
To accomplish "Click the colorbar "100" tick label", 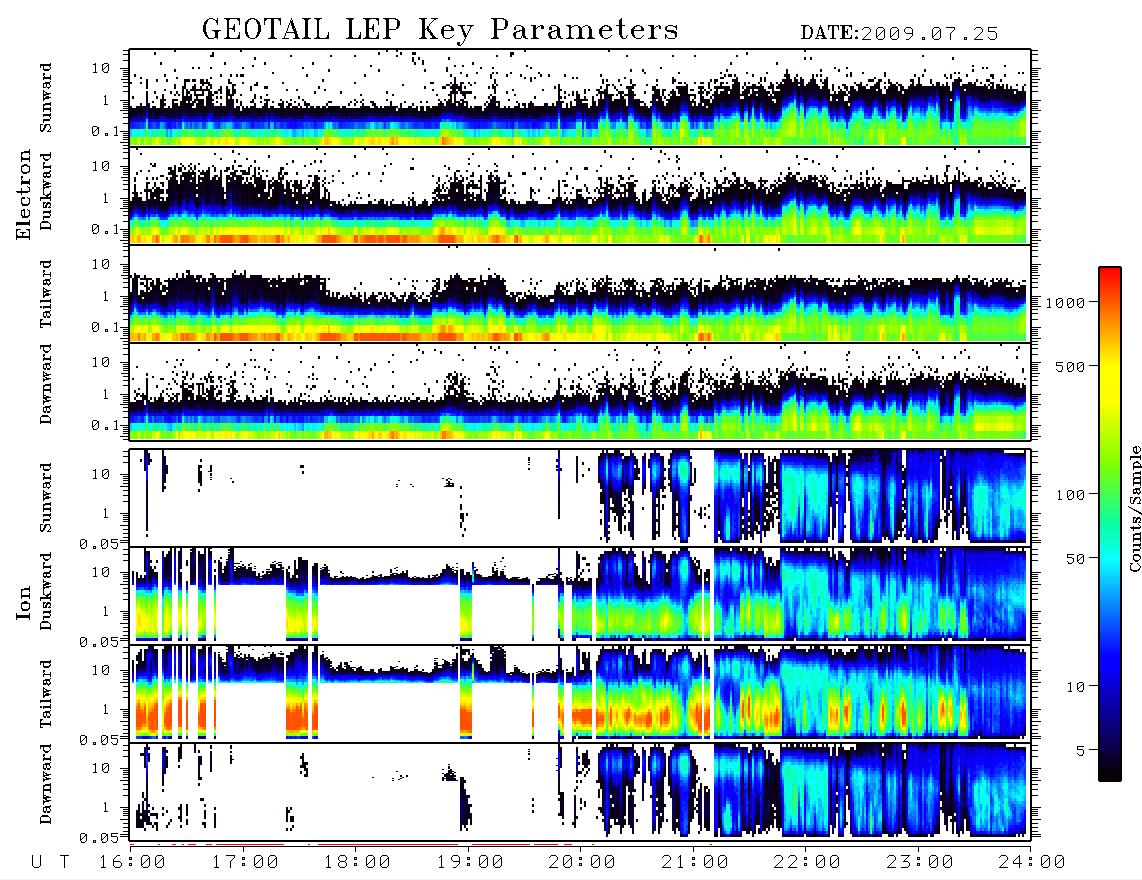I will click(x=1070, y=495).
